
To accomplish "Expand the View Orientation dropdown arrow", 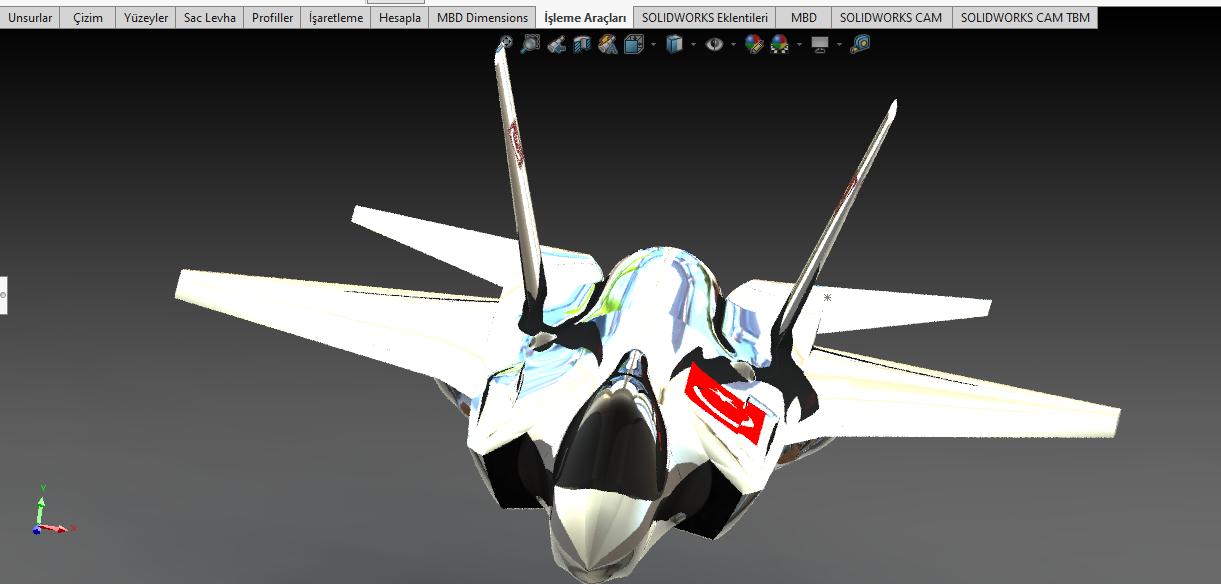I will click(x=653, y=44).
